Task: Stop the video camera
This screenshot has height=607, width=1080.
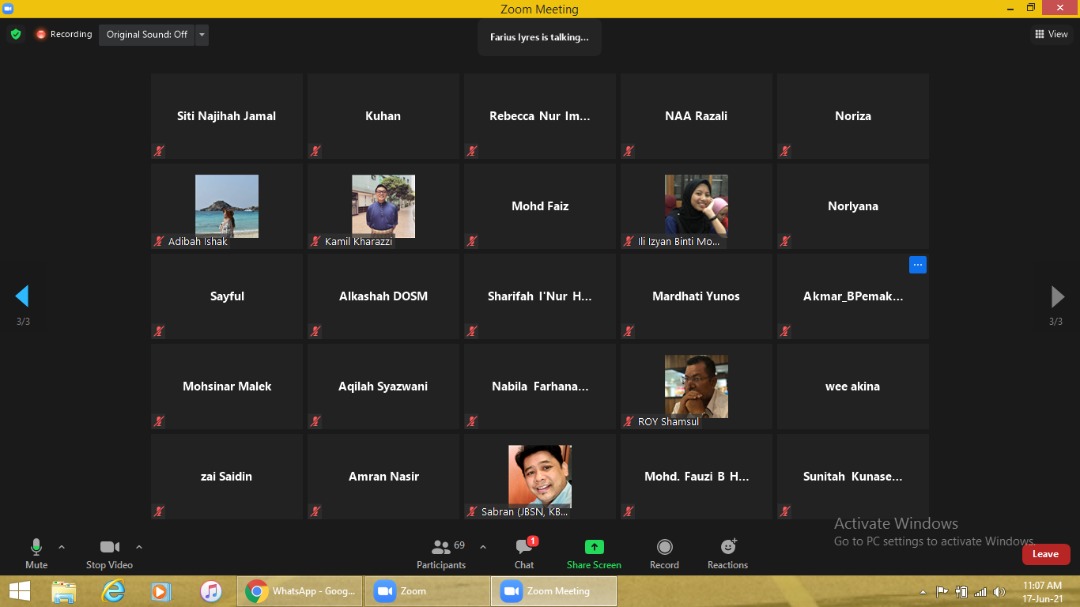Action: [x=110, y=552]
